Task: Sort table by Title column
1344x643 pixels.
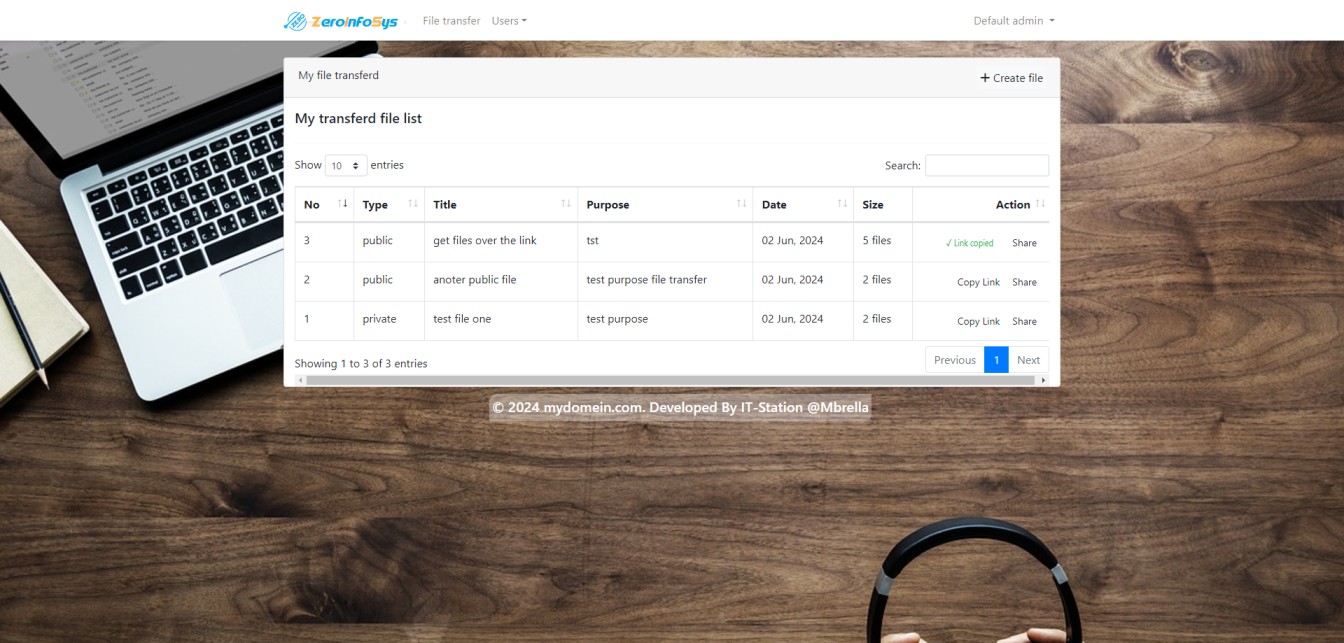Action: [x=500, y=204]
